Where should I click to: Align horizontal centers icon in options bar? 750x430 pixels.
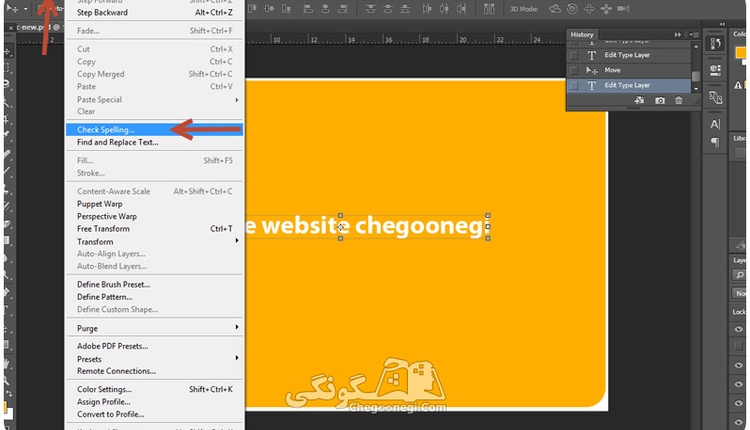[325, 9]
